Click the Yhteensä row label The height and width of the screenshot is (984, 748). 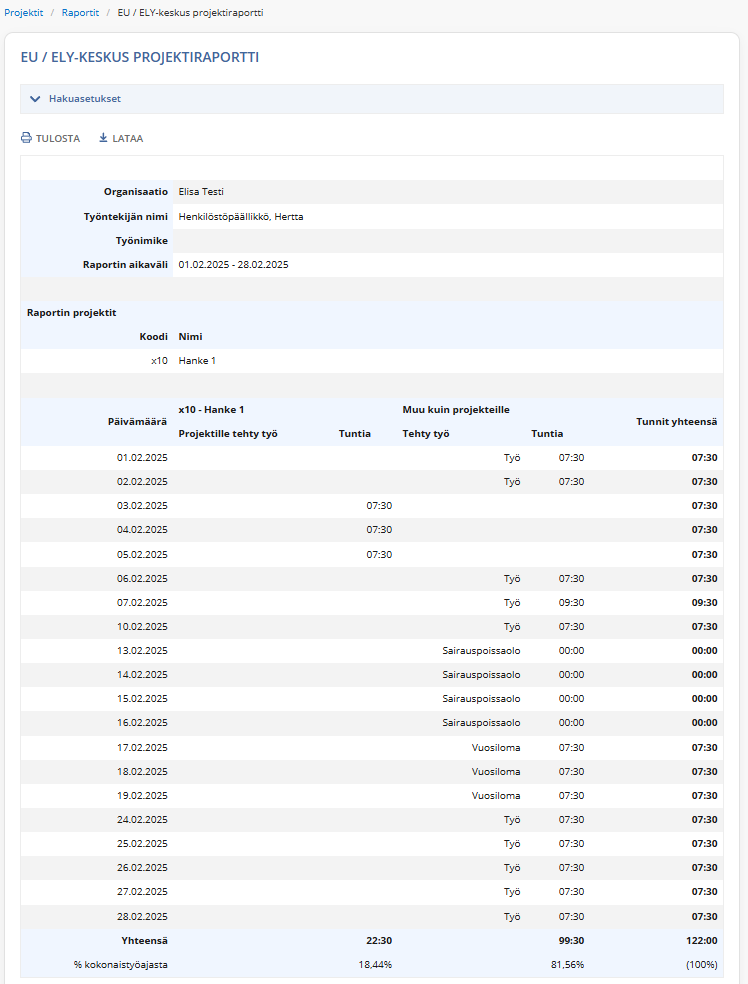[x=144, y=941]
